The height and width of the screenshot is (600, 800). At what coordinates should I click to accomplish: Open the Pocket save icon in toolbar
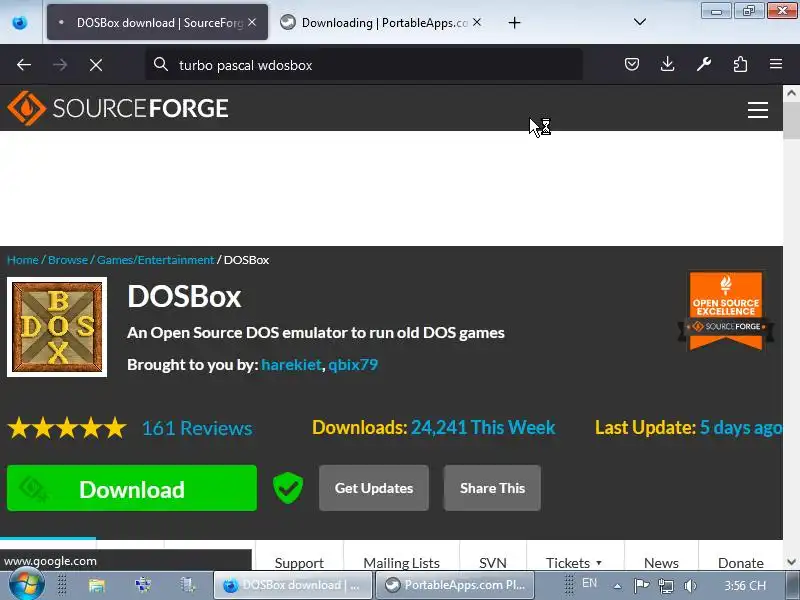(632, 64)
